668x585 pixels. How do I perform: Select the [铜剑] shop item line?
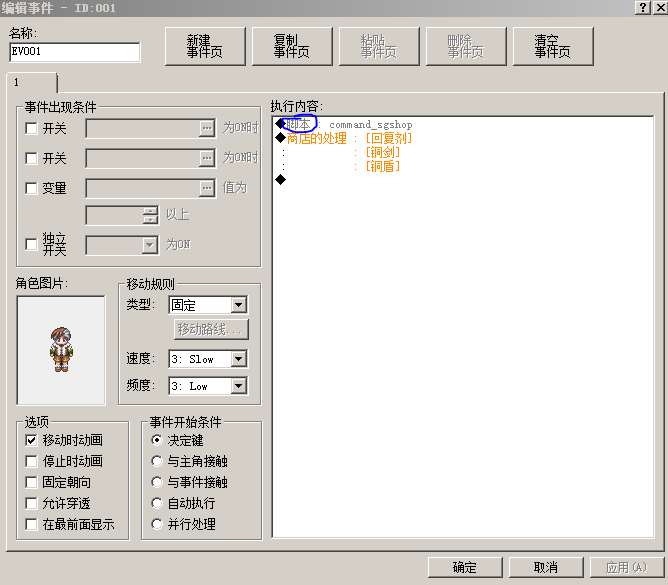pos(463,152)
